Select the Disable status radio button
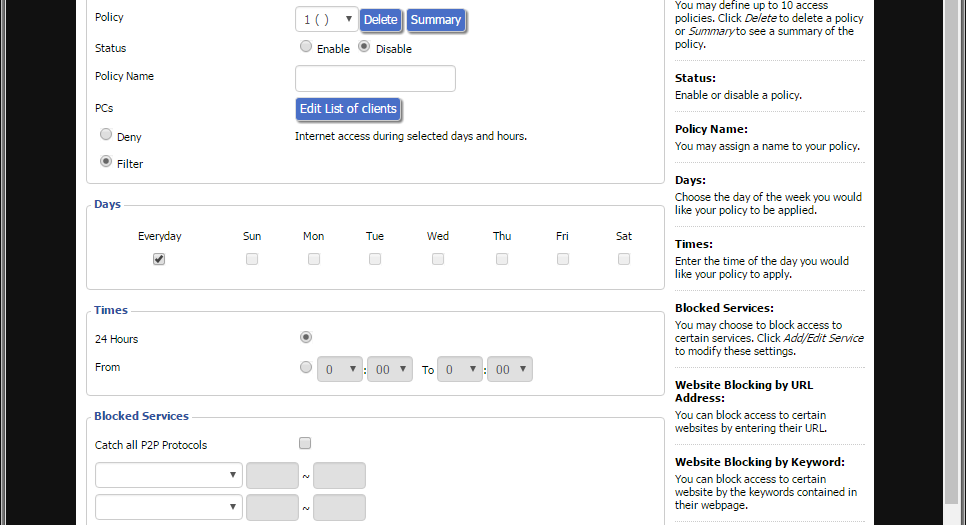The image size is (966, 525). 364,47
